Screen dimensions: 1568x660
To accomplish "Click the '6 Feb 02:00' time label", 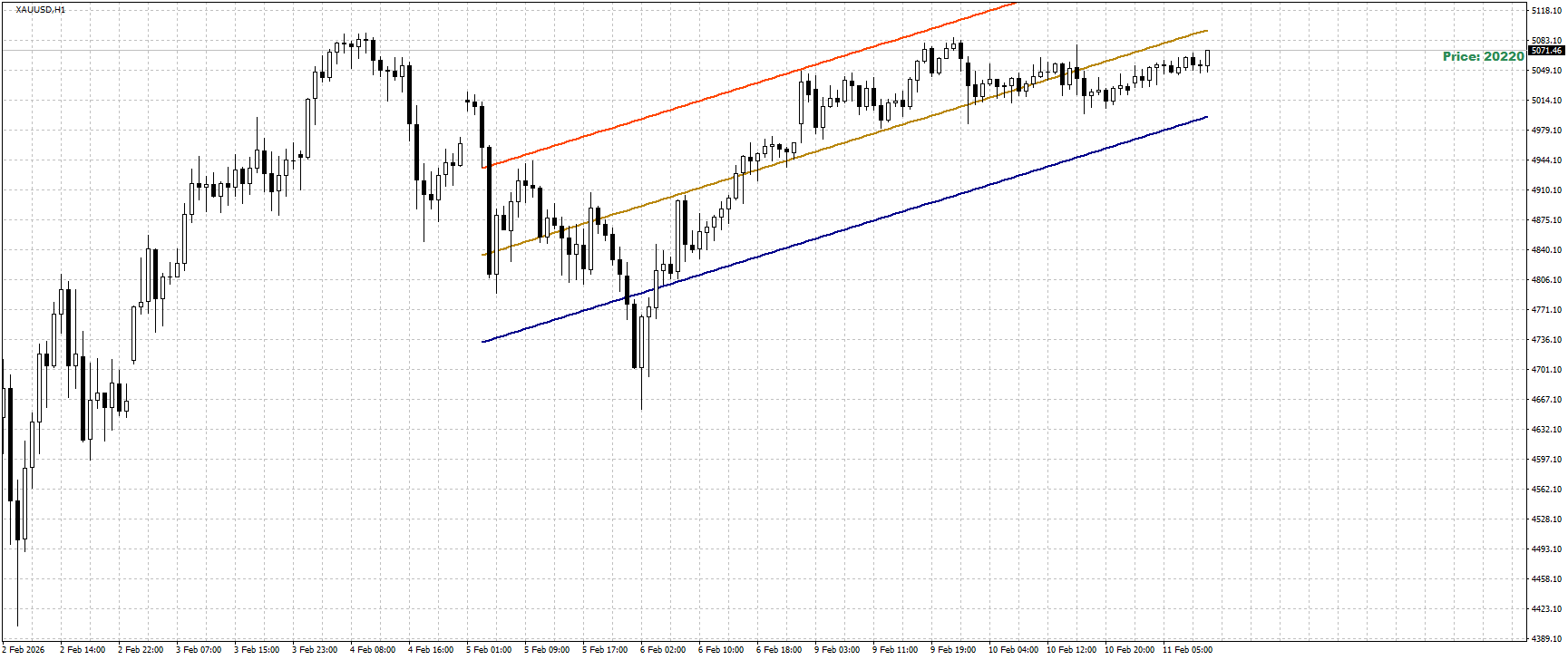I will pyautogui.click(x=664, y=650).
